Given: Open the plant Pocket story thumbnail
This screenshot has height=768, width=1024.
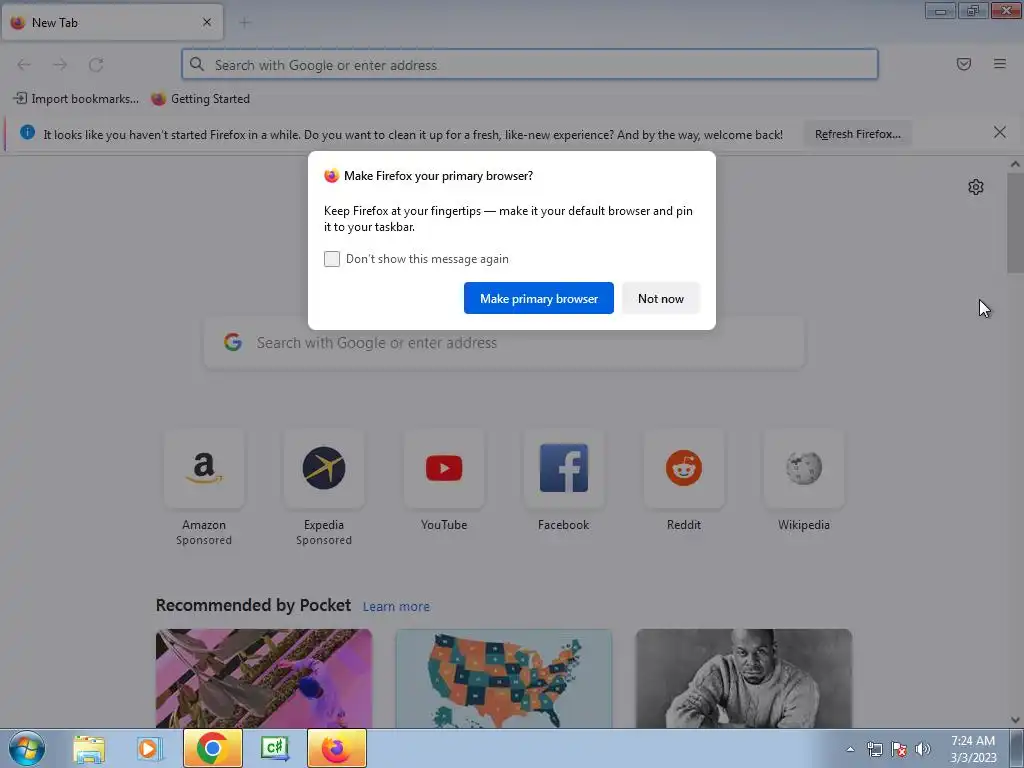Looking at the screenshot, I should click(264, 678).
